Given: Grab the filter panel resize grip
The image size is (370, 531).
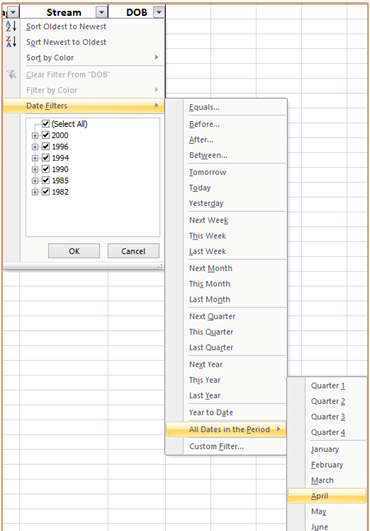Looking at the screenshot, I should point(161,267).
